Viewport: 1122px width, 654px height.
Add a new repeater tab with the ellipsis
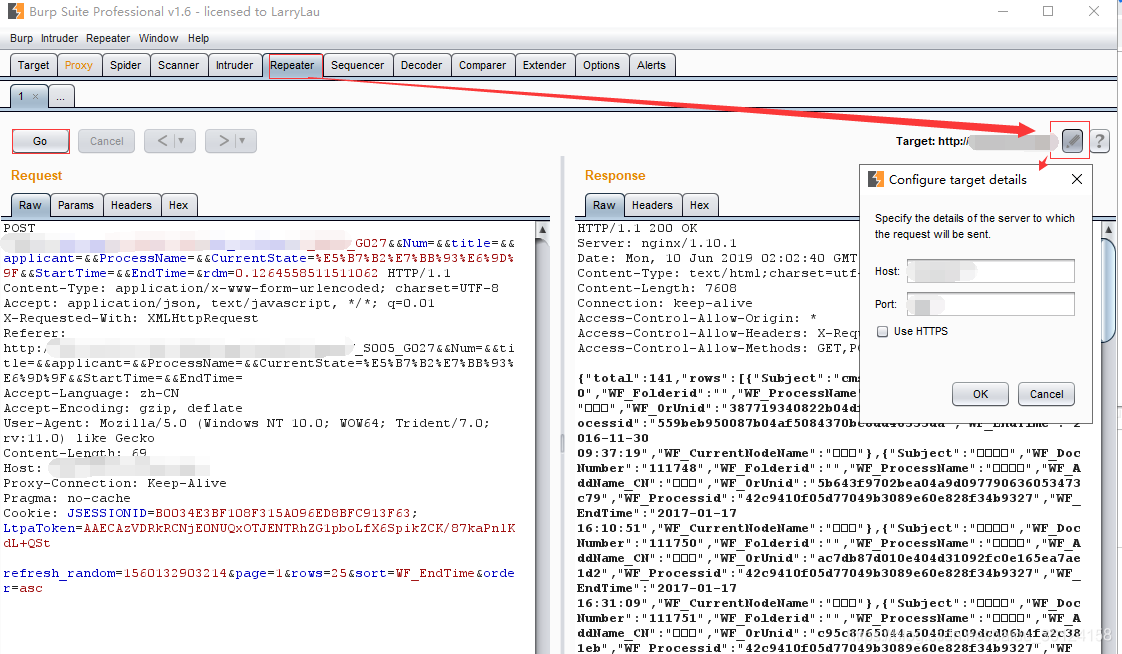tap(61, 97)
